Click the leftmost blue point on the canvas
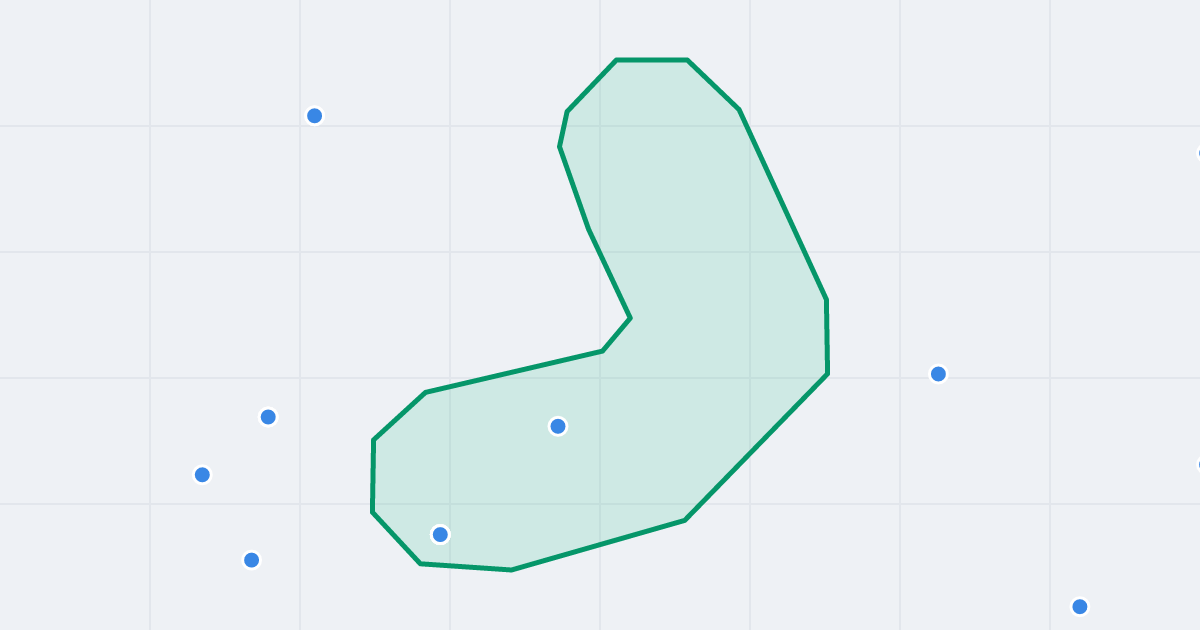1200x630 pixels. click(x=202, y=474)
